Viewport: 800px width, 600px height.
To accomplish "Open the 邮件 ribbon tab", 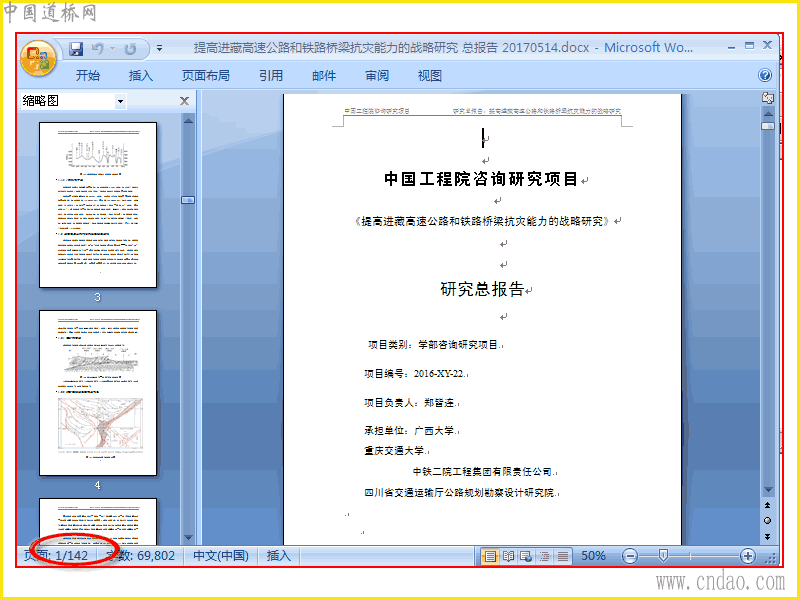I will 324,76.
